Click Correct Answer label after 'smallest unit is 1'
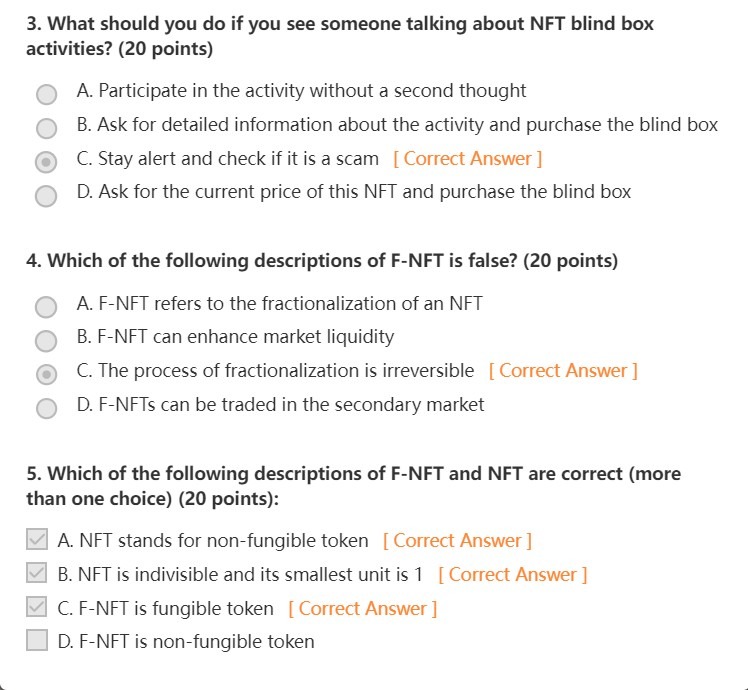 point(513,575)
